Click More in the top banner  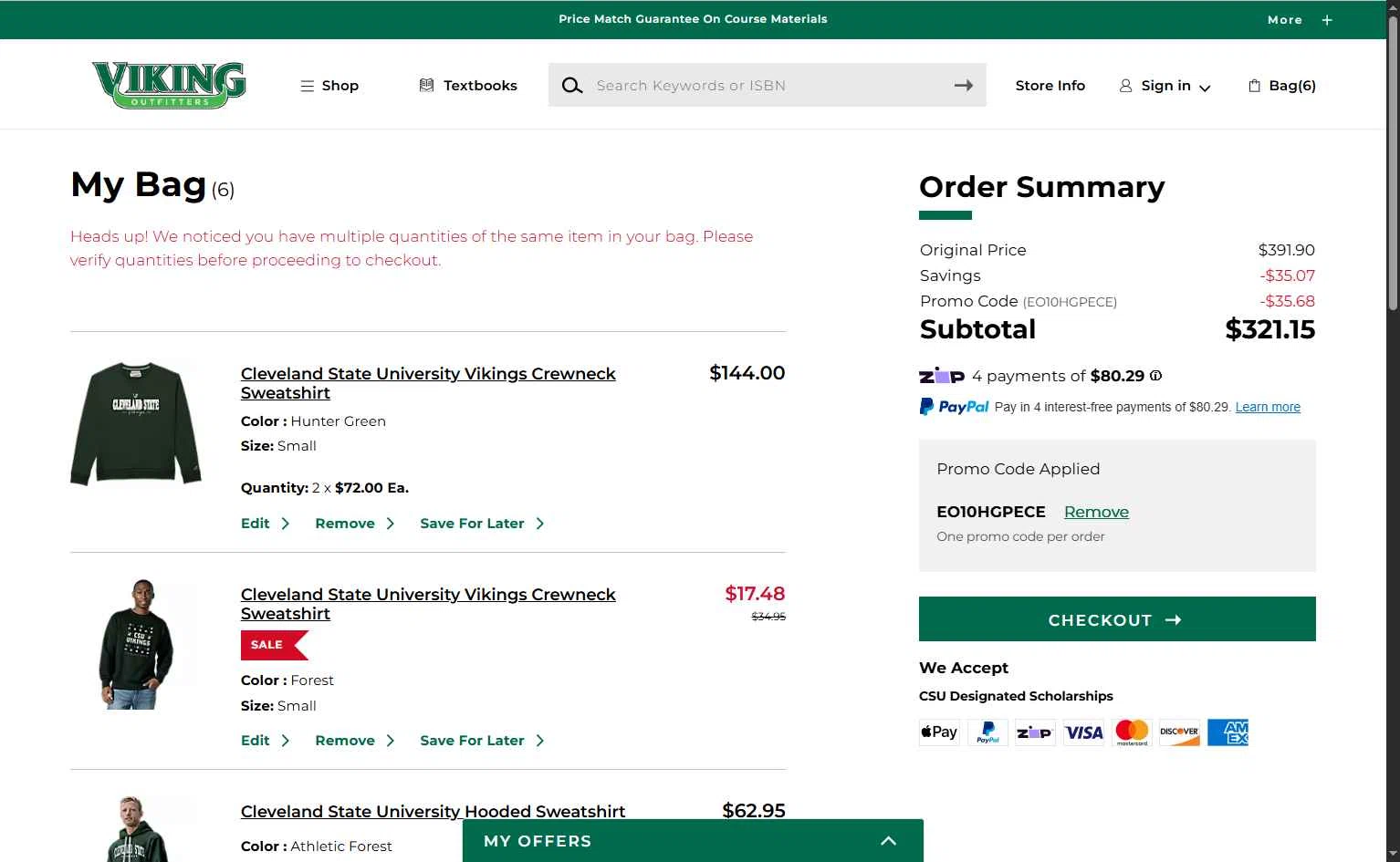coord(1285,20)
